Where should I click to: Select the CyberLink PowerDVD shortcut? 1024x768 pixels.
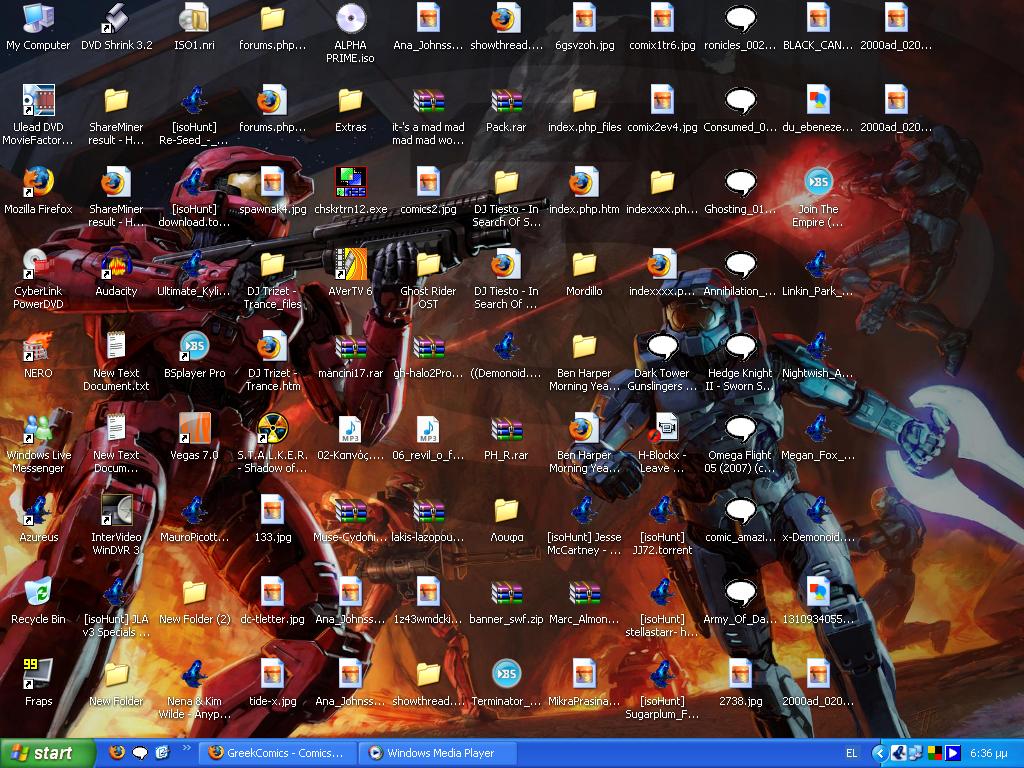tap(38, 280)
